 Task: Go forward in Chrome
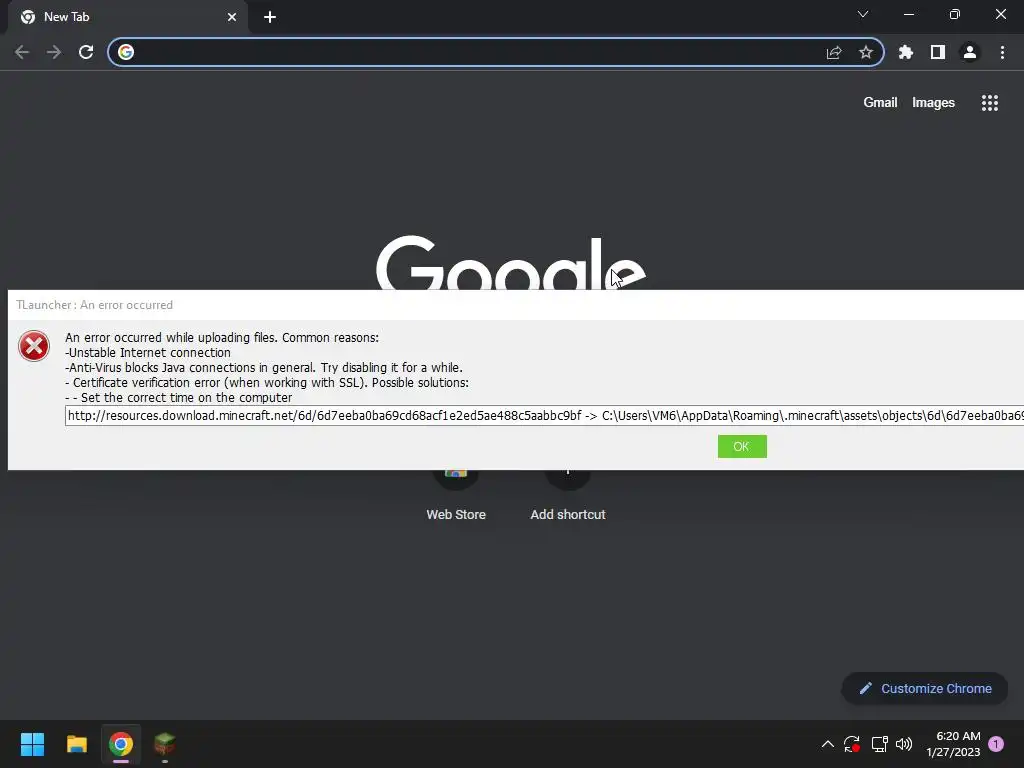tap(54, 52)
